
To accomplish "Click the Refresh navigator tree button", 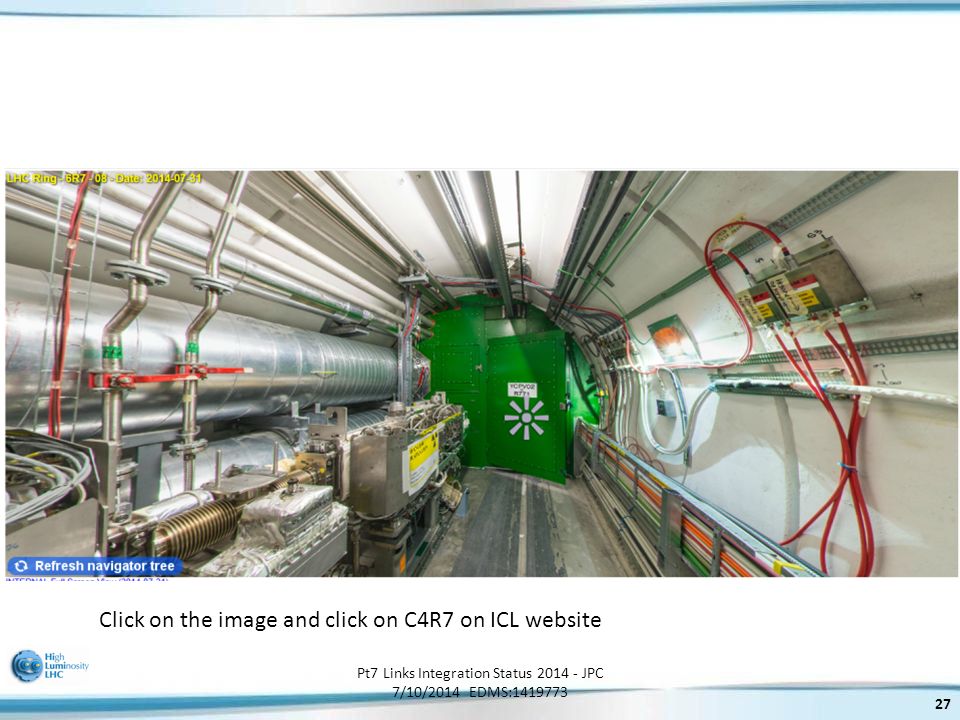I will (x=95, y=566).
